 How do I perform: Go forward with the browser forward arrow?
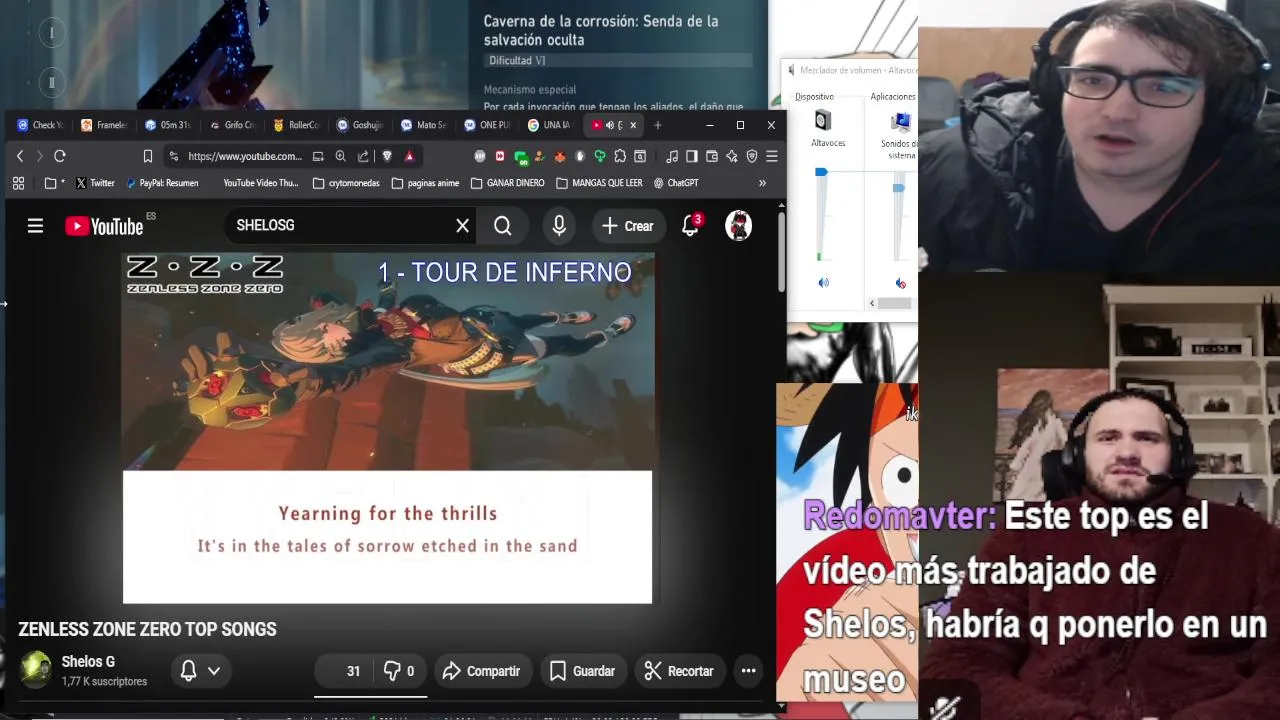(39, 156)
